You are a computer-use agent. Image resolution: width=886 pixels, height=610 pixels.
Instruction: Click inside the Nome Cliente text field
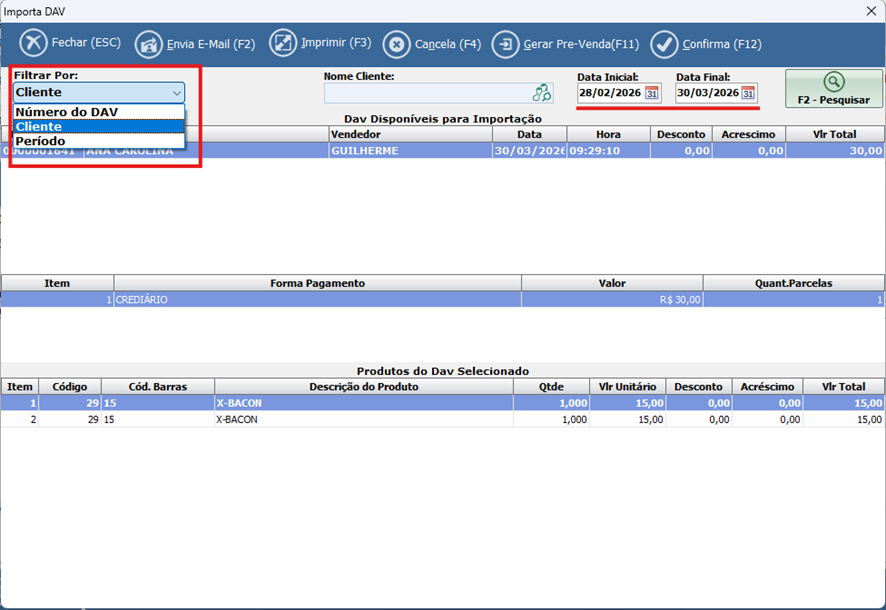(x=425, y=93)
